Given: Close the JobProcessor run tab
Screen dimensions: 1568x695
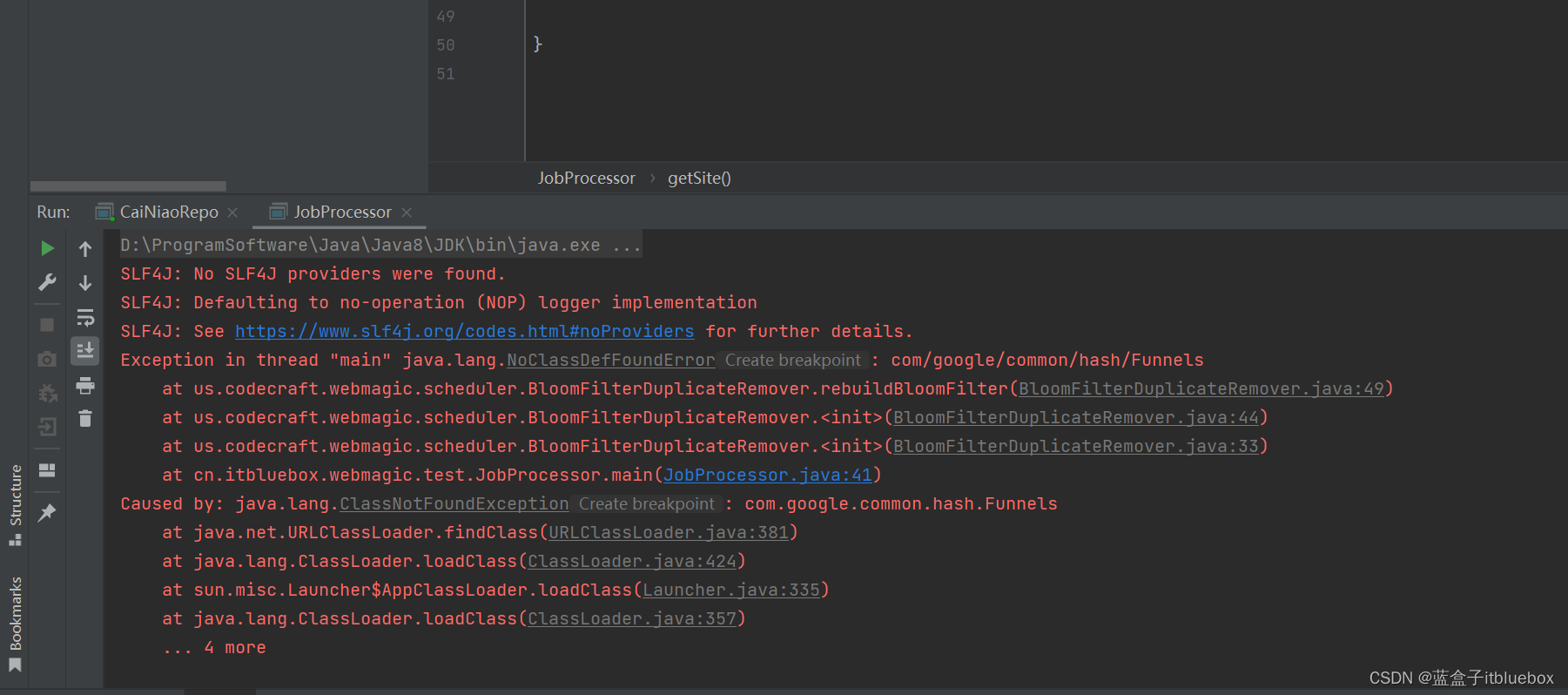Looking at the screenshot, I should pyautogui.click(x=407, y=213).
